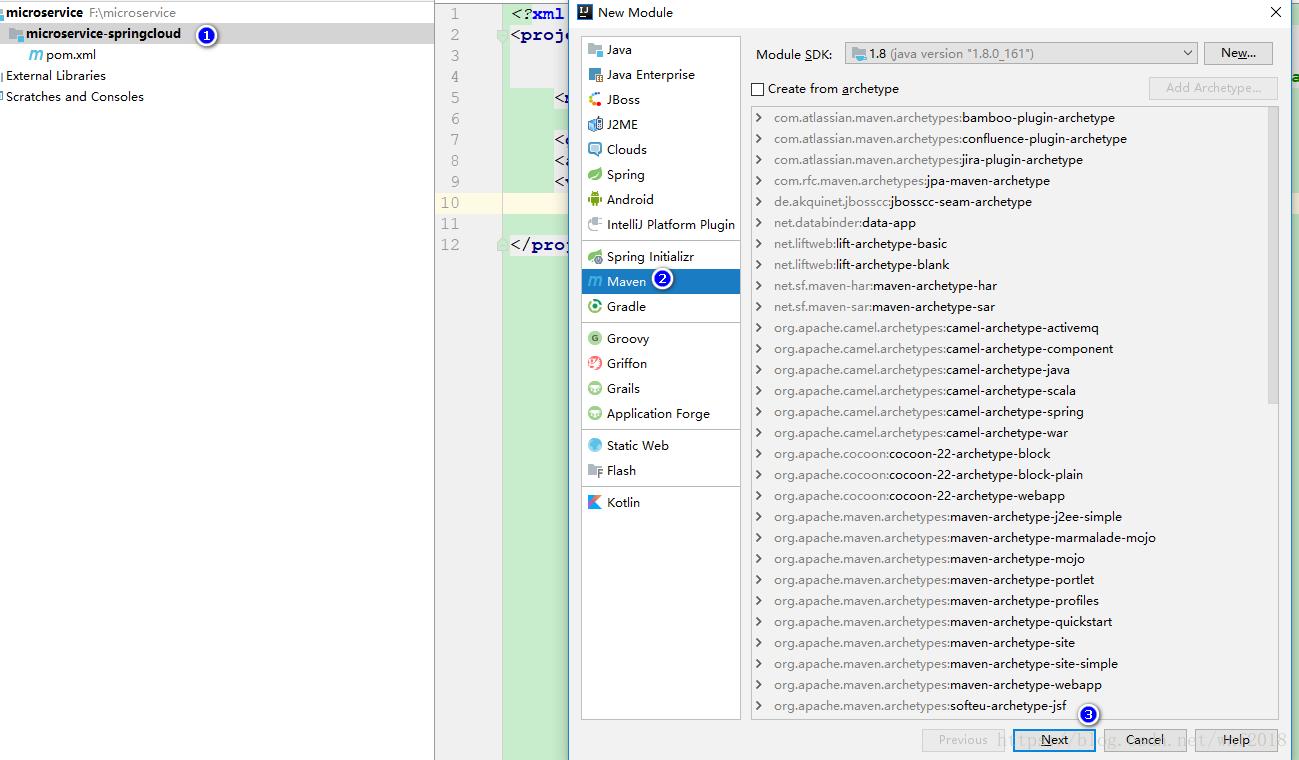The height and width of the screenshot is (760, 1299).
Task: Click the Next button
Action: click(x=1053, y=740)
